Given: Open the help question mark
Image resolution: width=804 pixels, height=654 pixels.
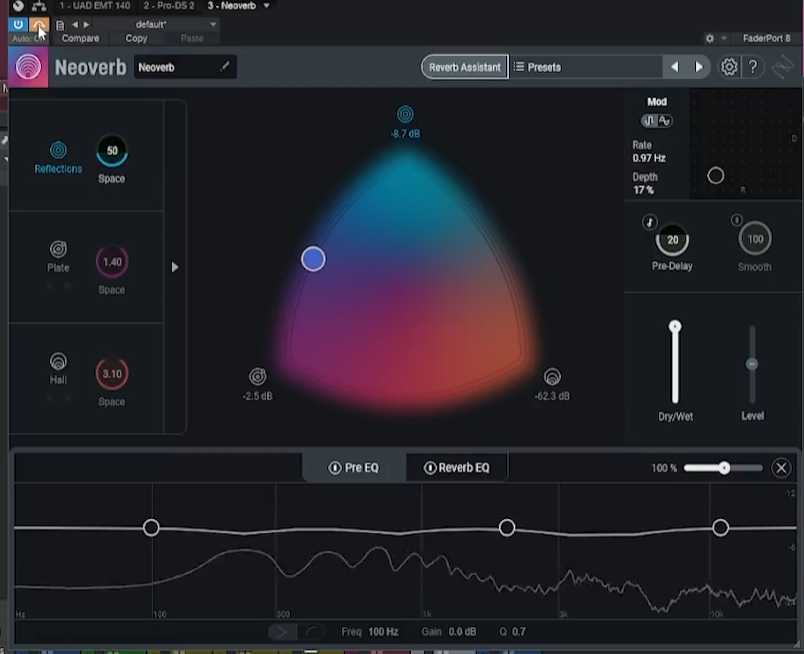Looking at the screenshot, I should point(753,67).
